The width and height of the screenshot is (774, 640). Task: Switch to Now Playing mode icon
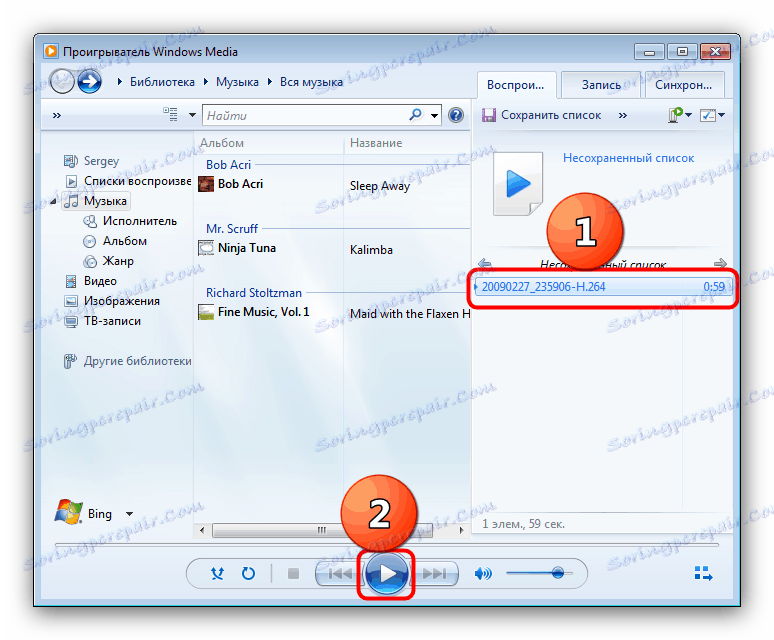point(703,573)
